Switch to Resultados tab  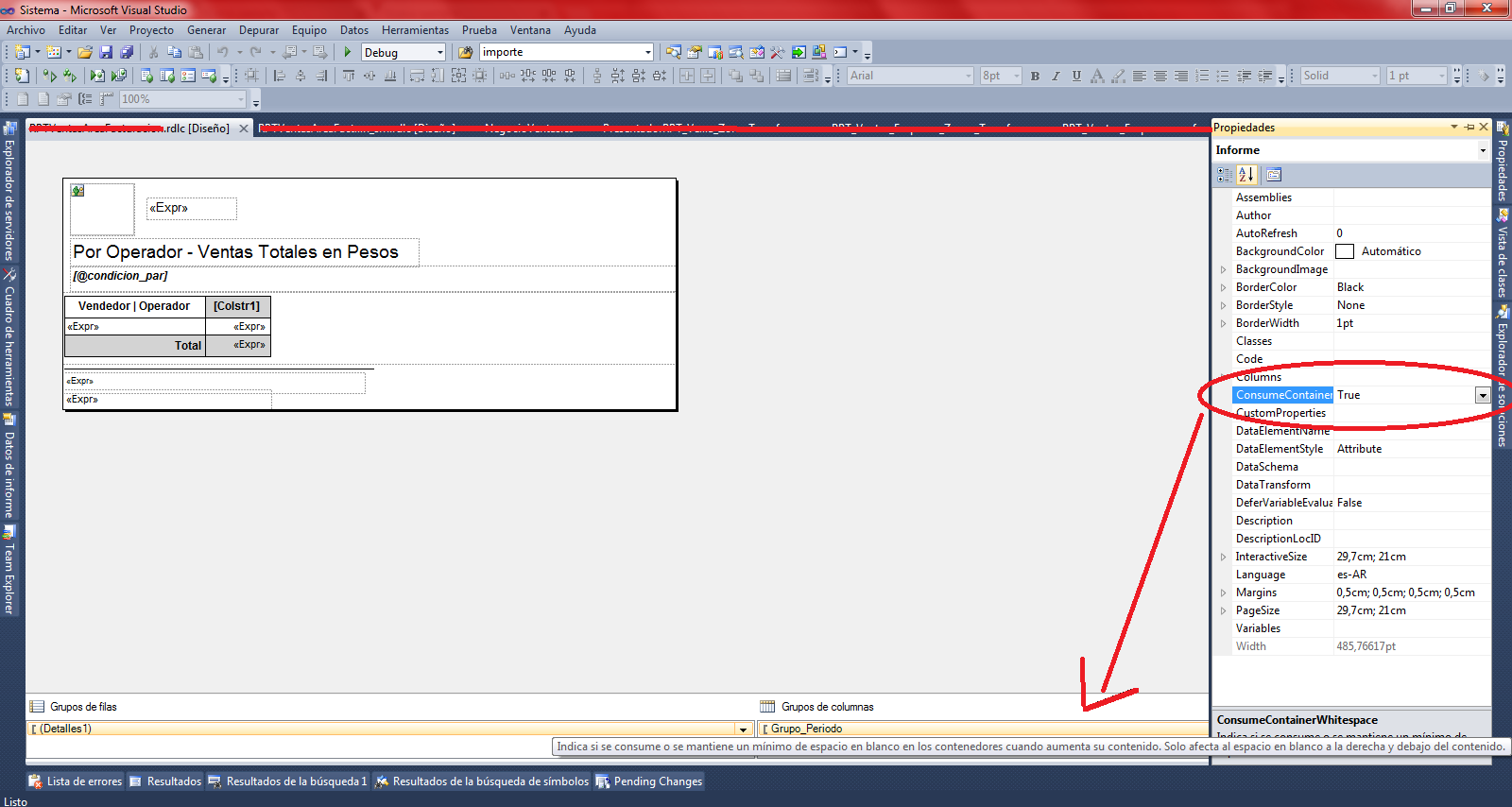click(x=165, y=781)
